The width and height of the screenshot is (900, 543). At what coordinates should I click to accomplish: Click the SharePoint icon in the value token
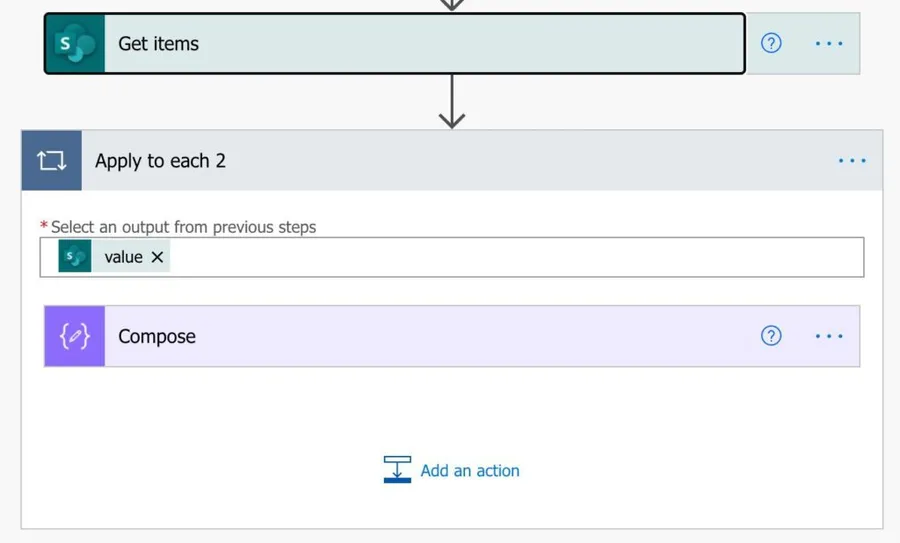pos(75,257)
